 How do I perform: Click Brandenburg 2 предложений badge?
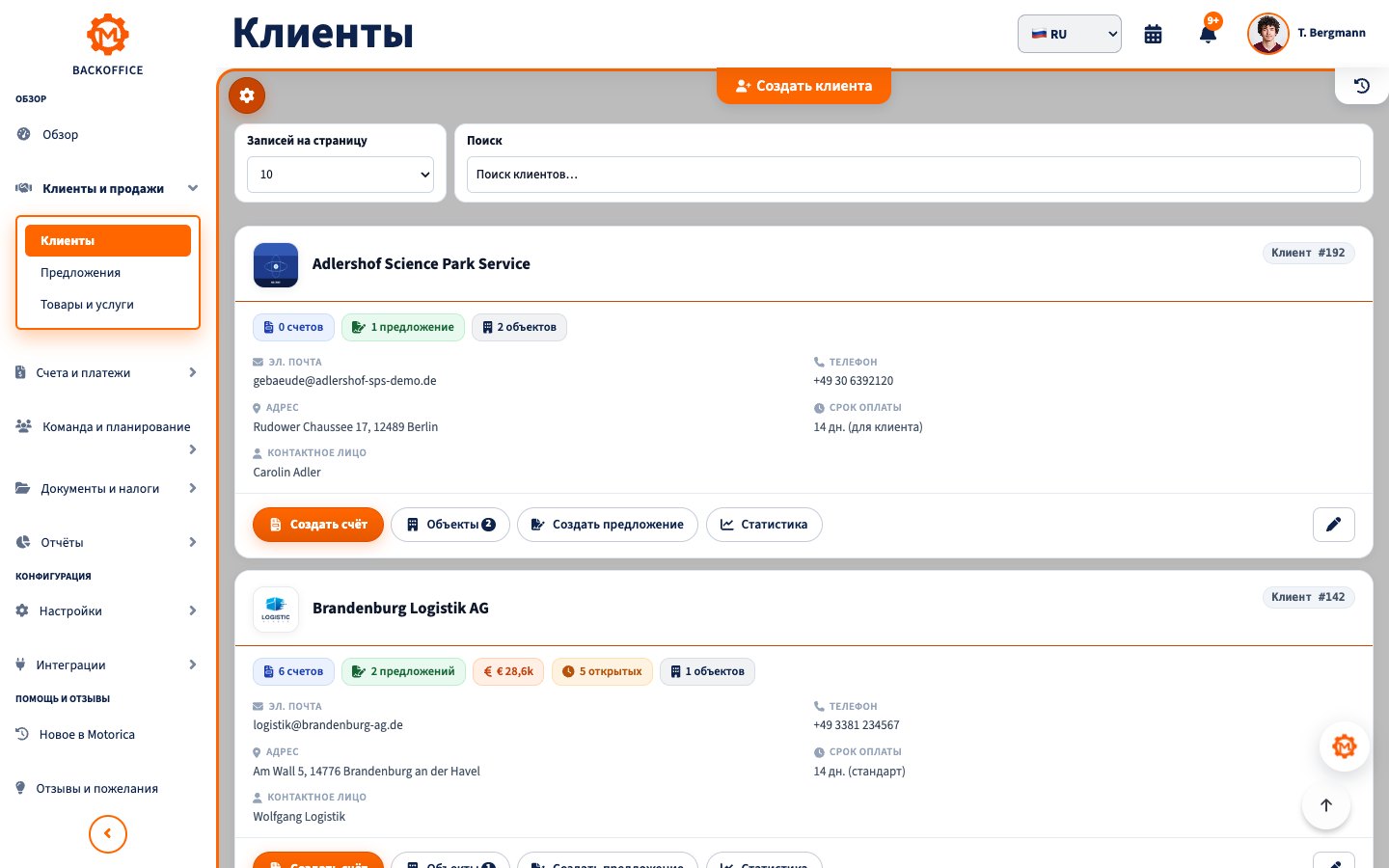point(403,671)
